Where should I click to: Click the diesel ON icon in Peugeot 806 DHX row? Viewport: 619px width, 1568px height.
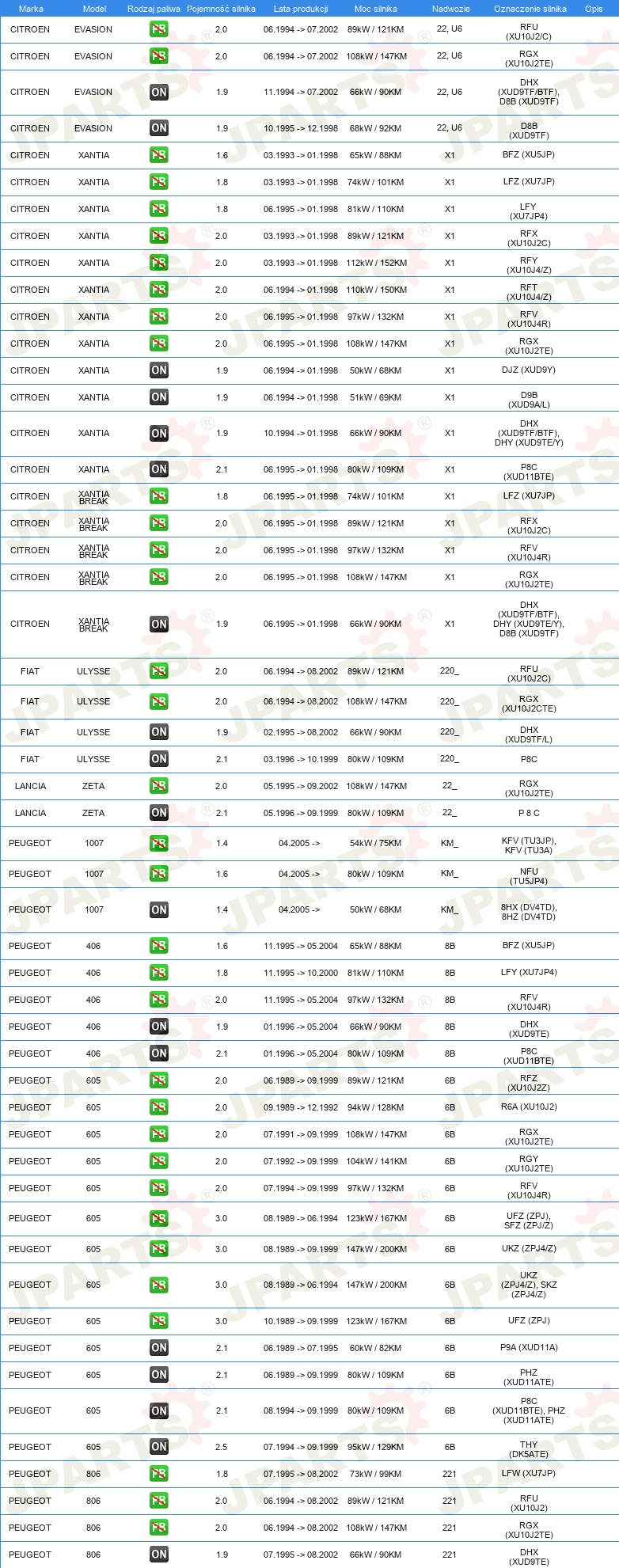point(159,1555)
